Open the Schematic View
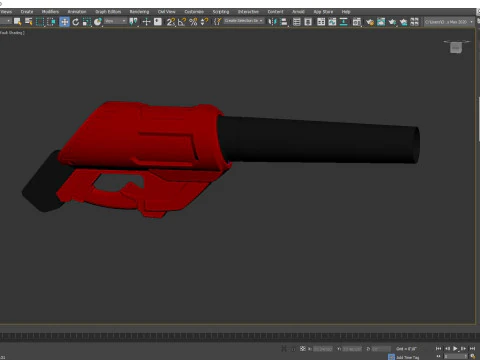 coord(343,22)
